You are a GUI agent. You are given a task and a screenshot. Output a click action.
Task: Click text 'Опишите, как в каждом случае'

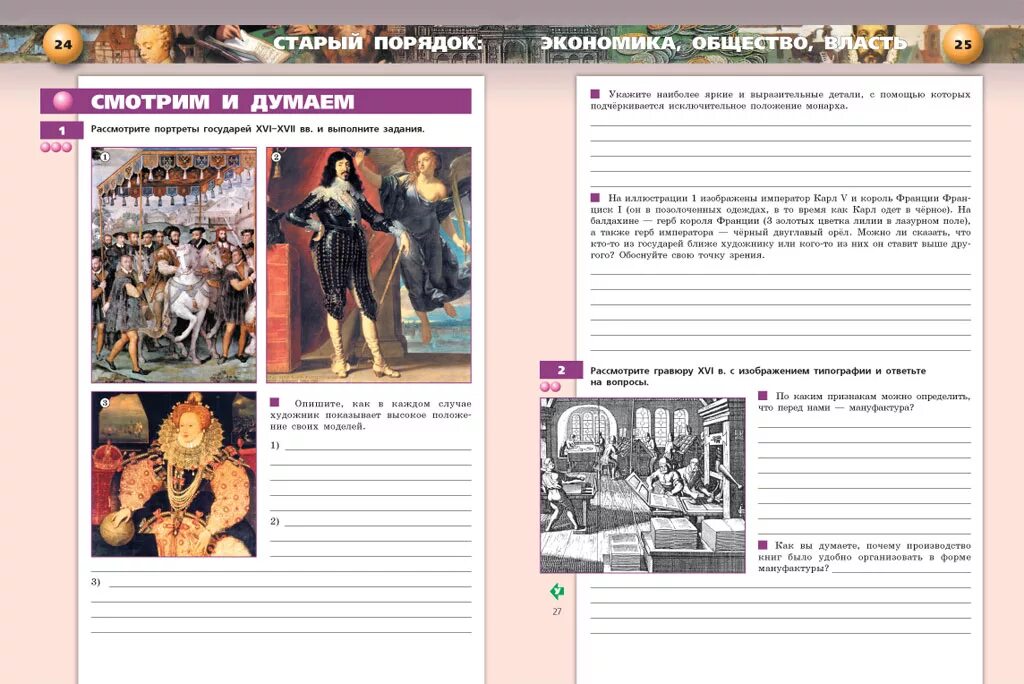point(383,404)
